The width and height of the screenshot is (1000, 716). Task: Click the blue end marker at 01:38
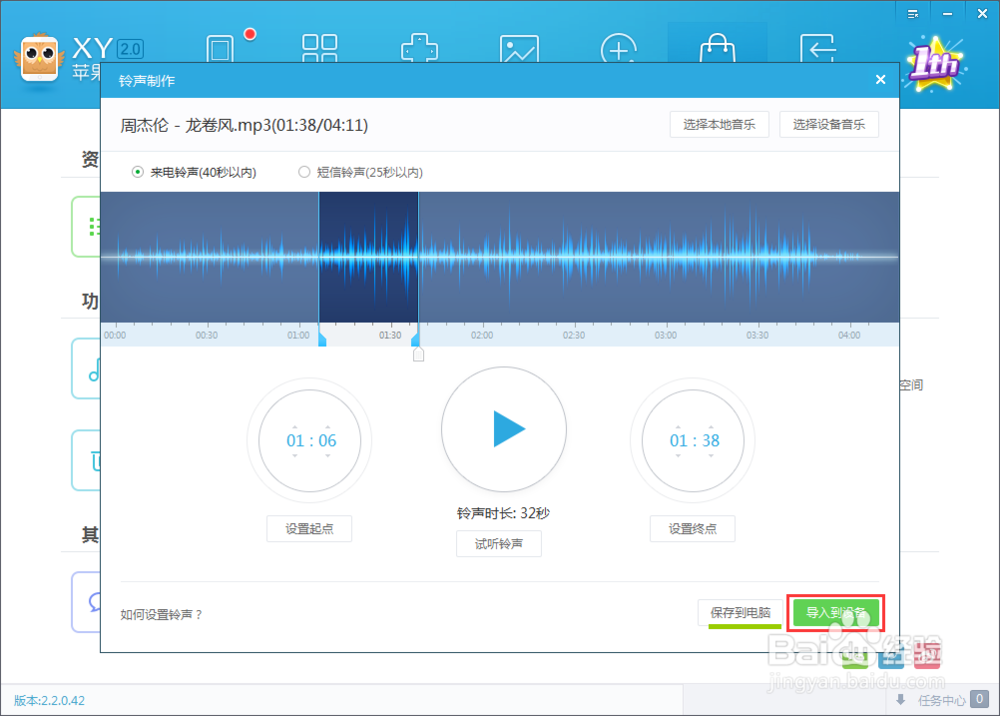tap(415, 339)
